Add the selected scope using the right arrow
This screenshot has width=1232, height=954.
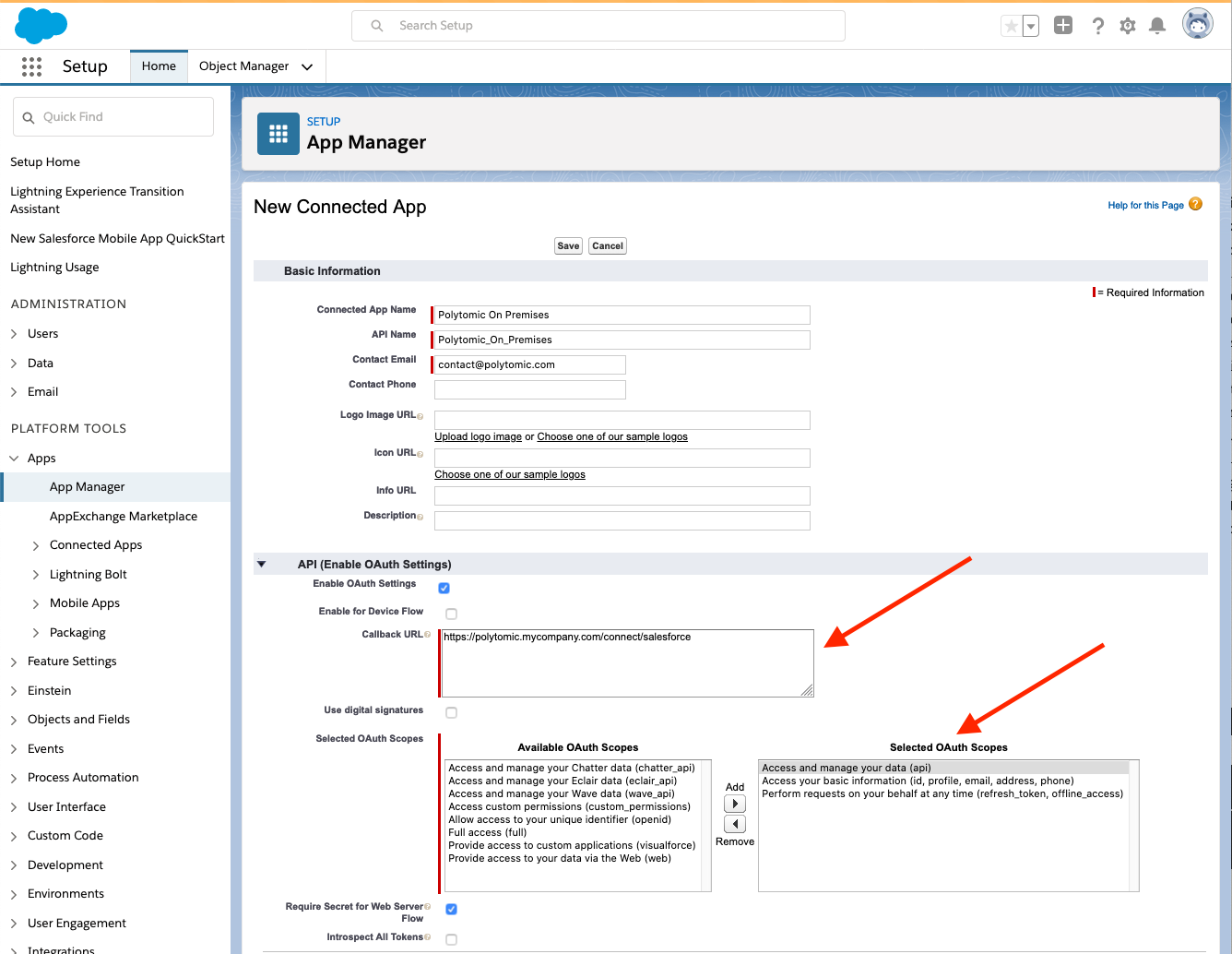coord(735,805)
